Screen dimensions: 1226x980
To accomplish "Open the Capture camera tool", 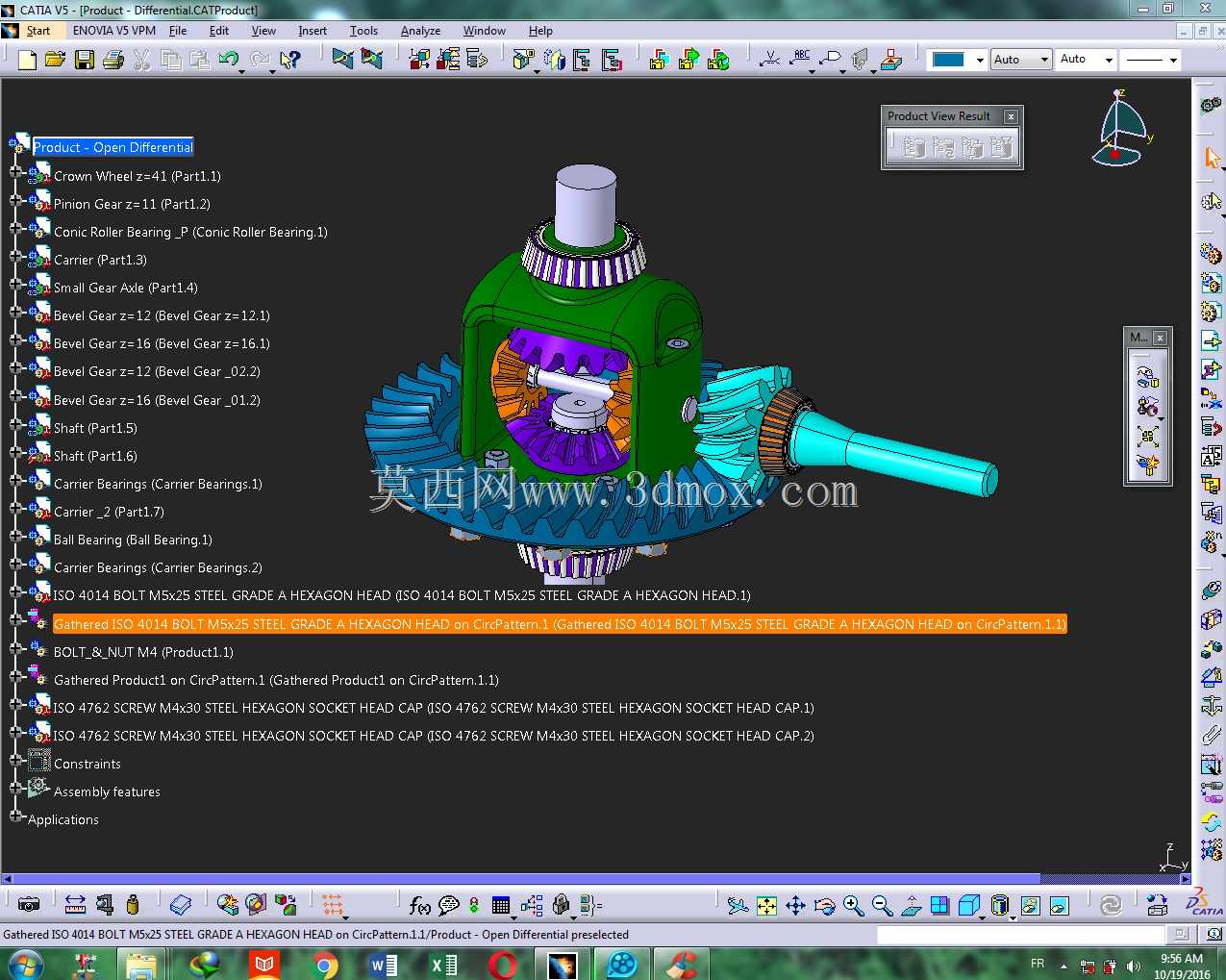I will click(29, 905).
